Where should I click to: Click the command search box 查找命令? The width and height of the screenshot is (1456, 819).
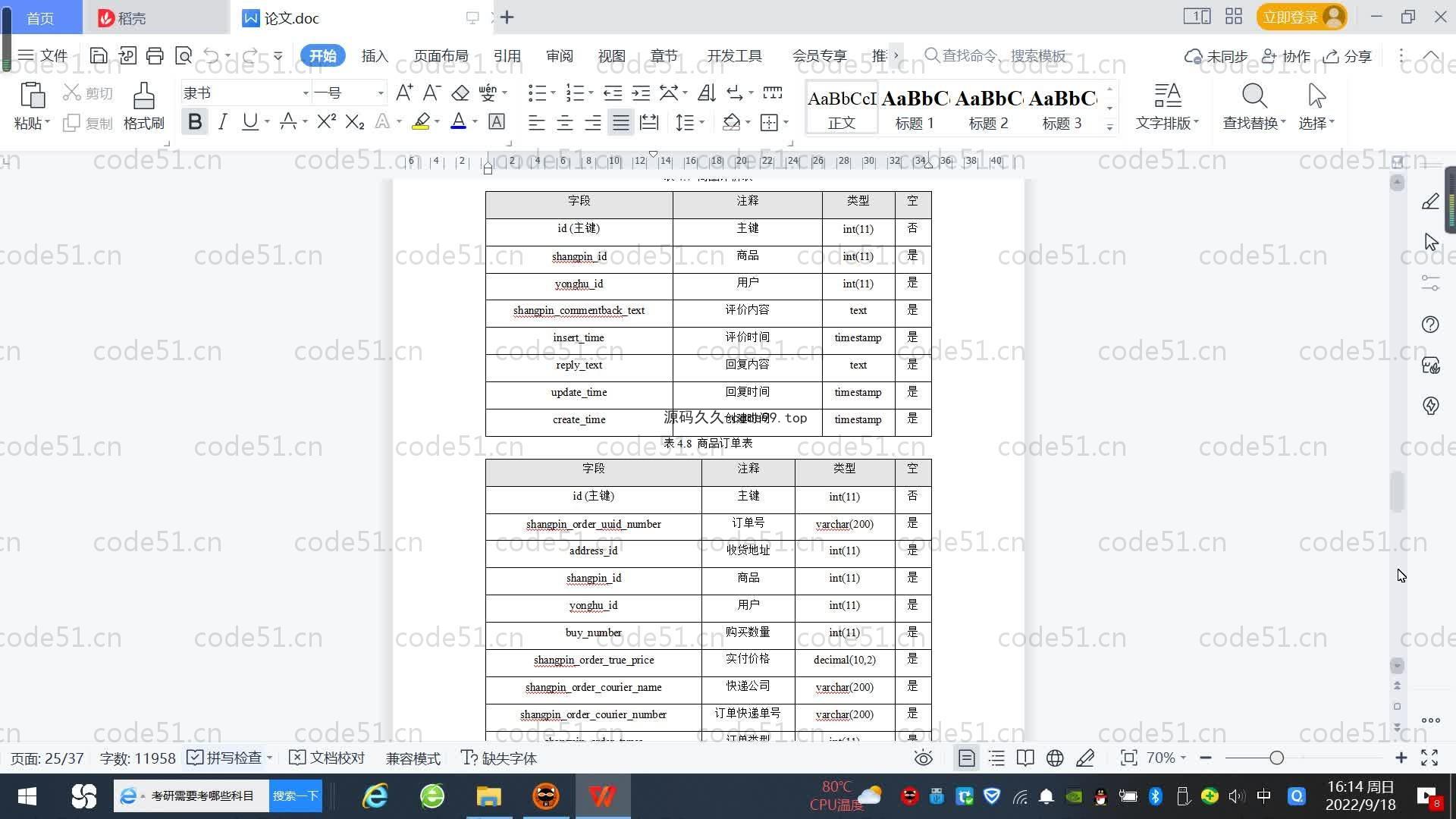(996, 55)
